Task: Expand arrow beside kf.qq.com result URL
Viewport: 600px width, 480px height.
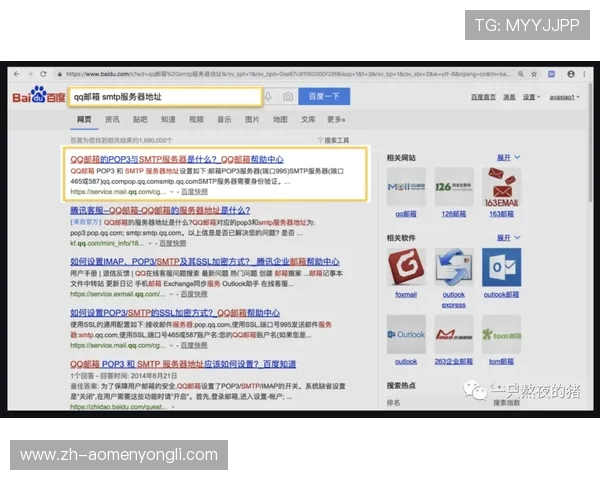Action: click(x=150, y=243)
